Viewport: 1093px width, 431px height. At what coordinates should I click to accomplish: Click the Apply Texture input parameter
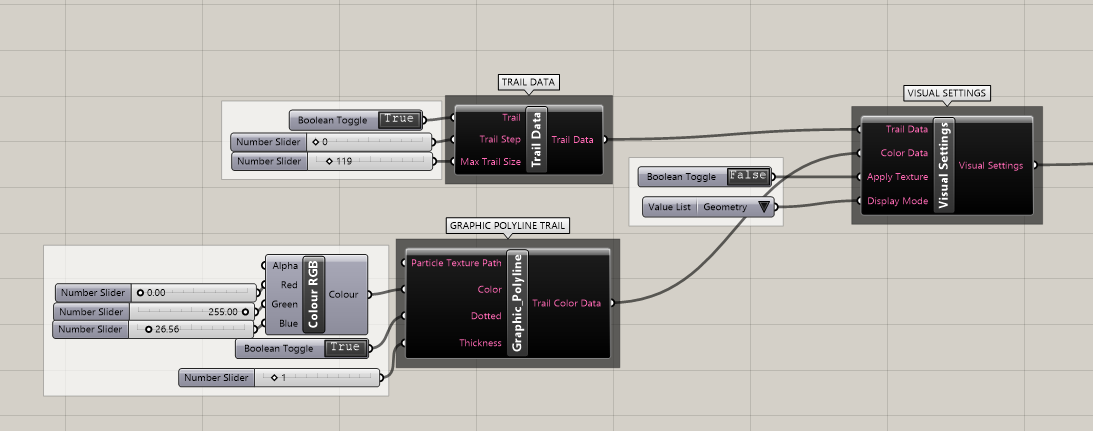point(897,177)
